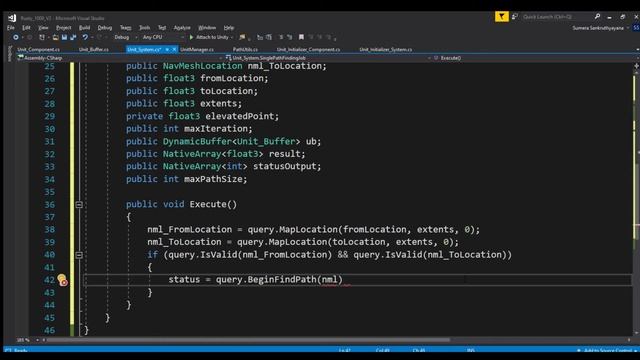The height and width of the screenshot is (360, 640).
Task: Switch to the Unit_Buffer.cs tab
Action: point(93,49)
